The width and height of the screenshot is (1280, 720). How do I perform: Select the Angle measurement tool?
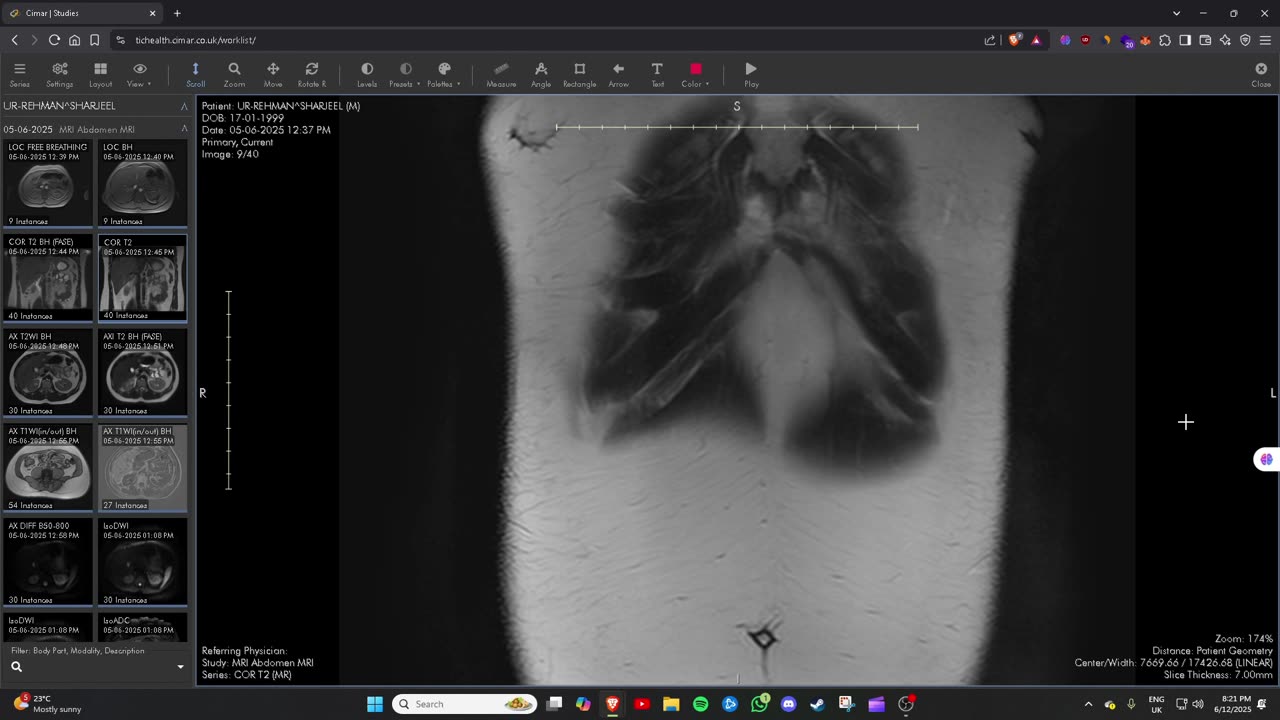coord(541,75)
